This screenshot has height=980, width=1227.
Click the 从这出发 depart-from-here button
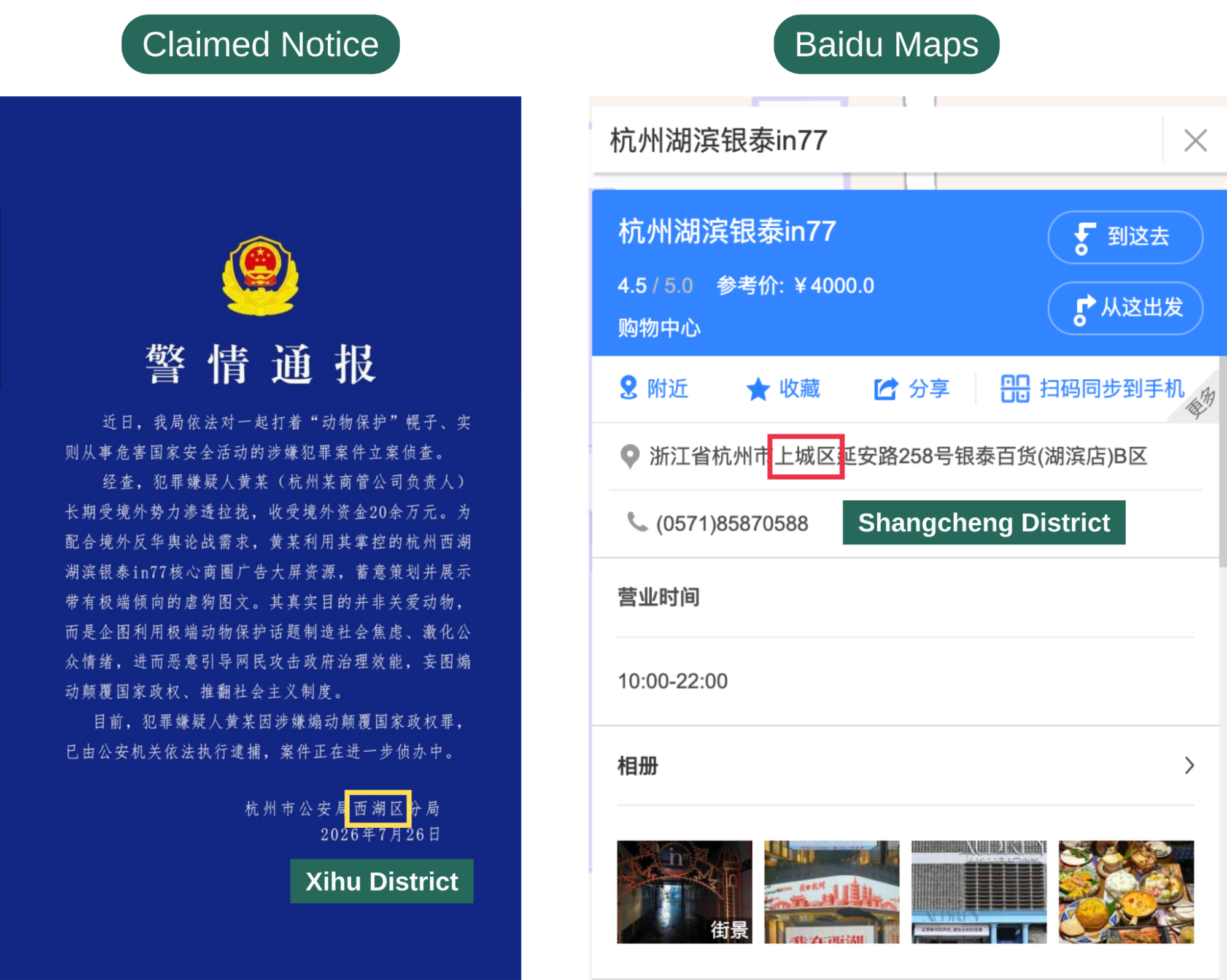click(x=1125, y=307)
